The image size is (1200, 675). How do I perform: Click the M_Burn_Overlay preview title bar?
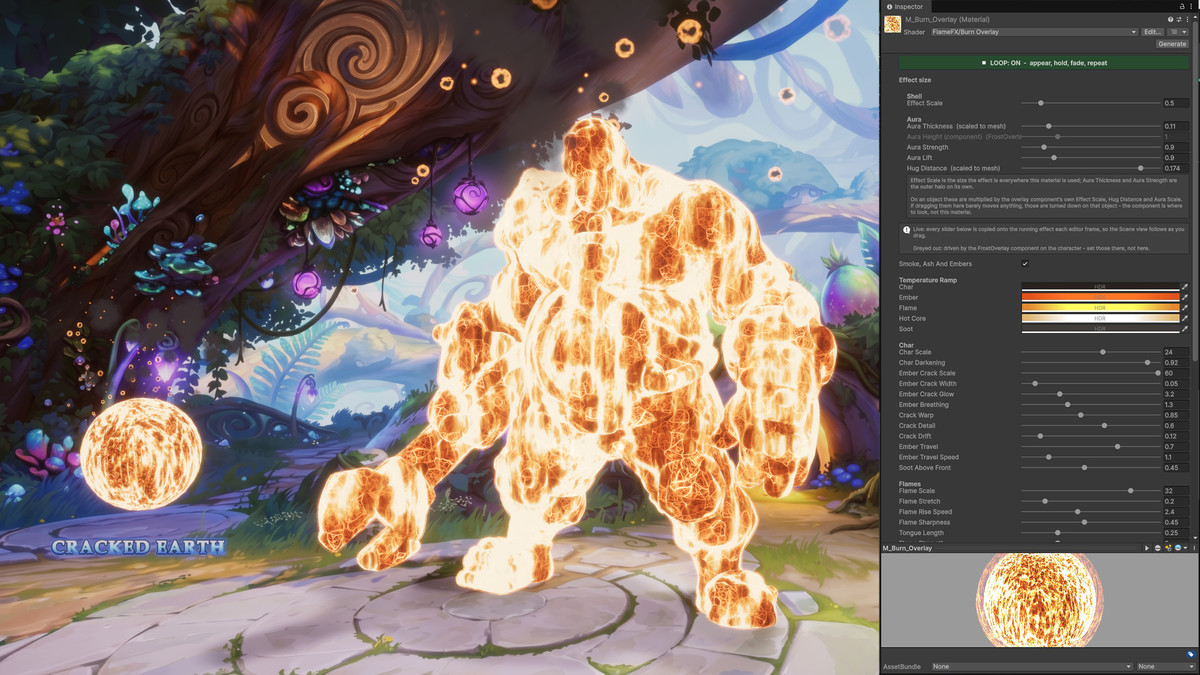coord(1010,548)
